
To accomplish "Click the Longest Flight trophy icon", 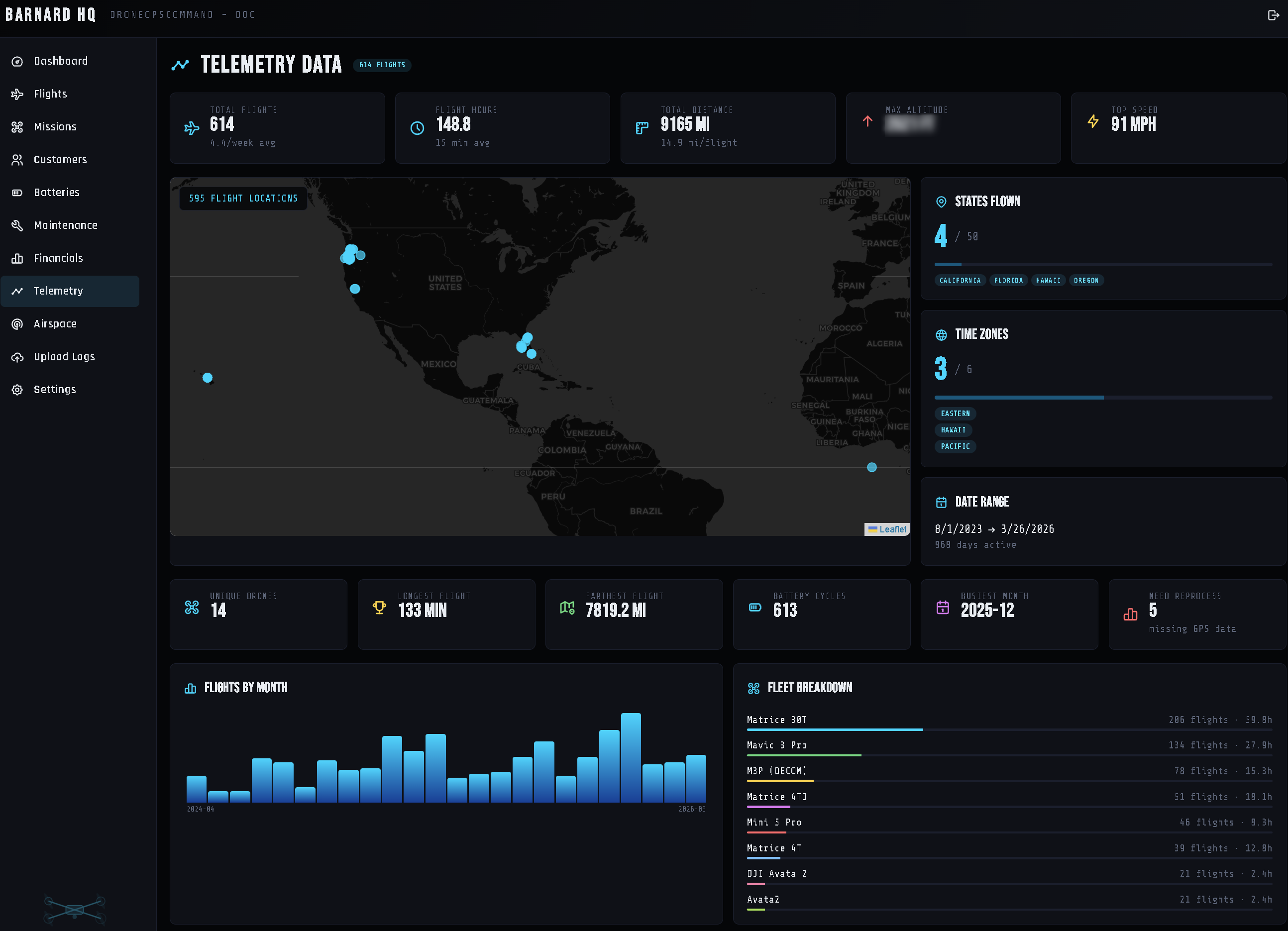I will click(379, 608).
